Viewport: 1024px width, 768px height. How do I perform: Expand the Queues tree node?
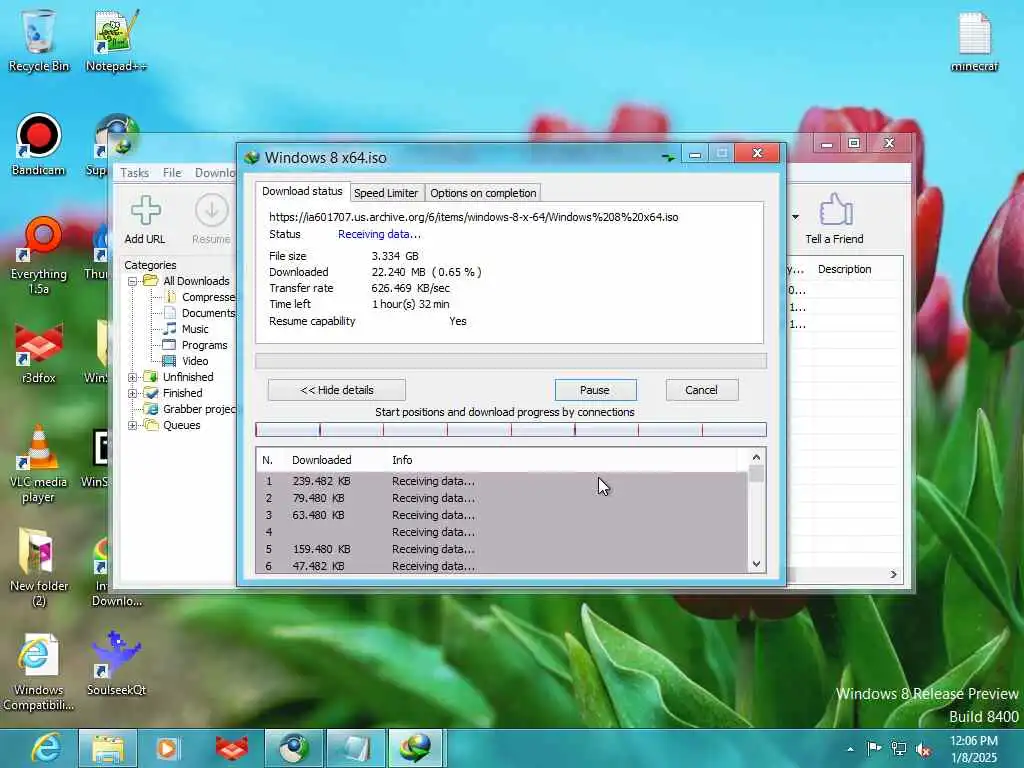(x=133, y=425)
